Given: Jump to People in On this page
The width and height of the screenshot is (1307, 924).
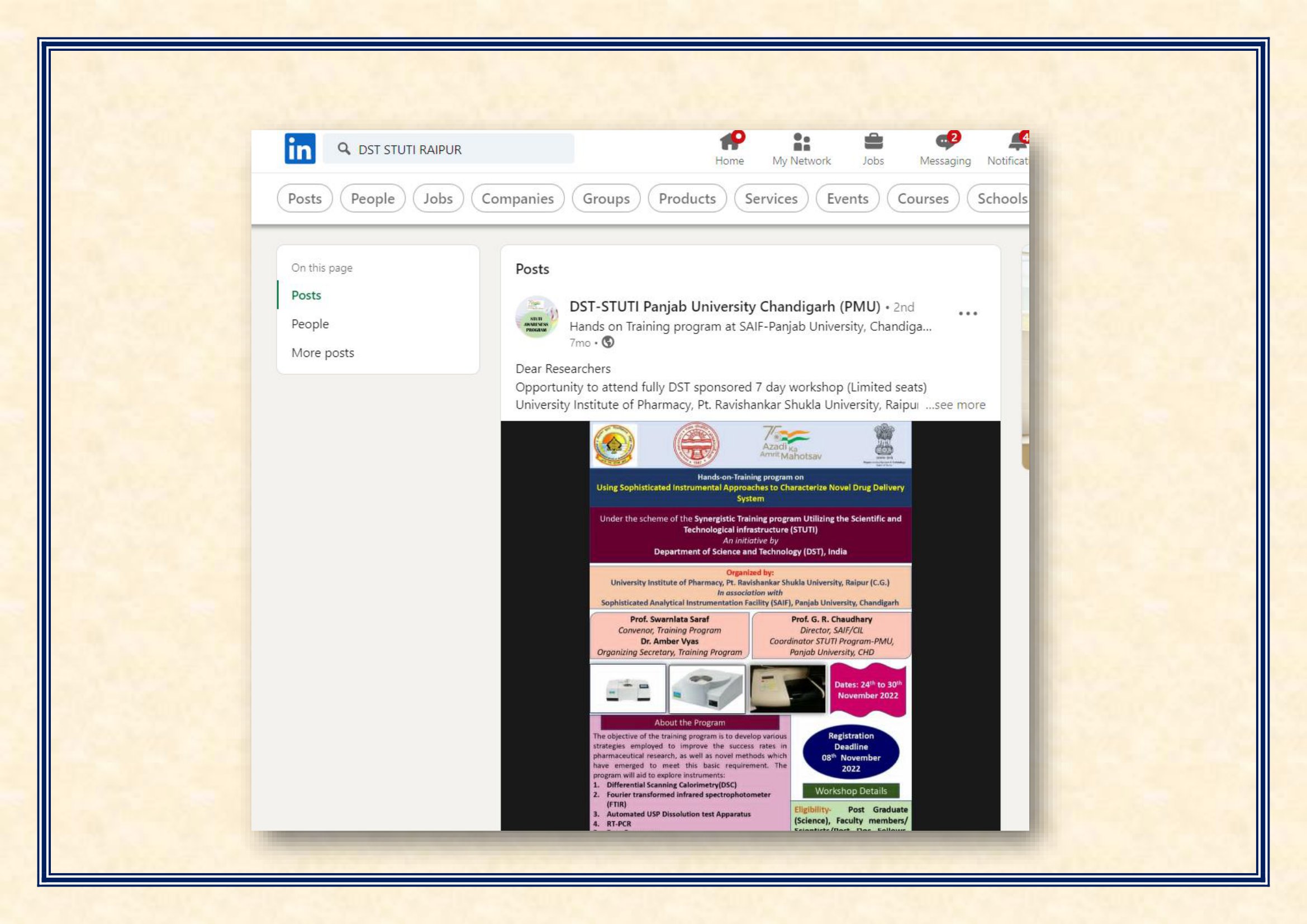Looking at the screenshot, I should click(x=310, y=324).
